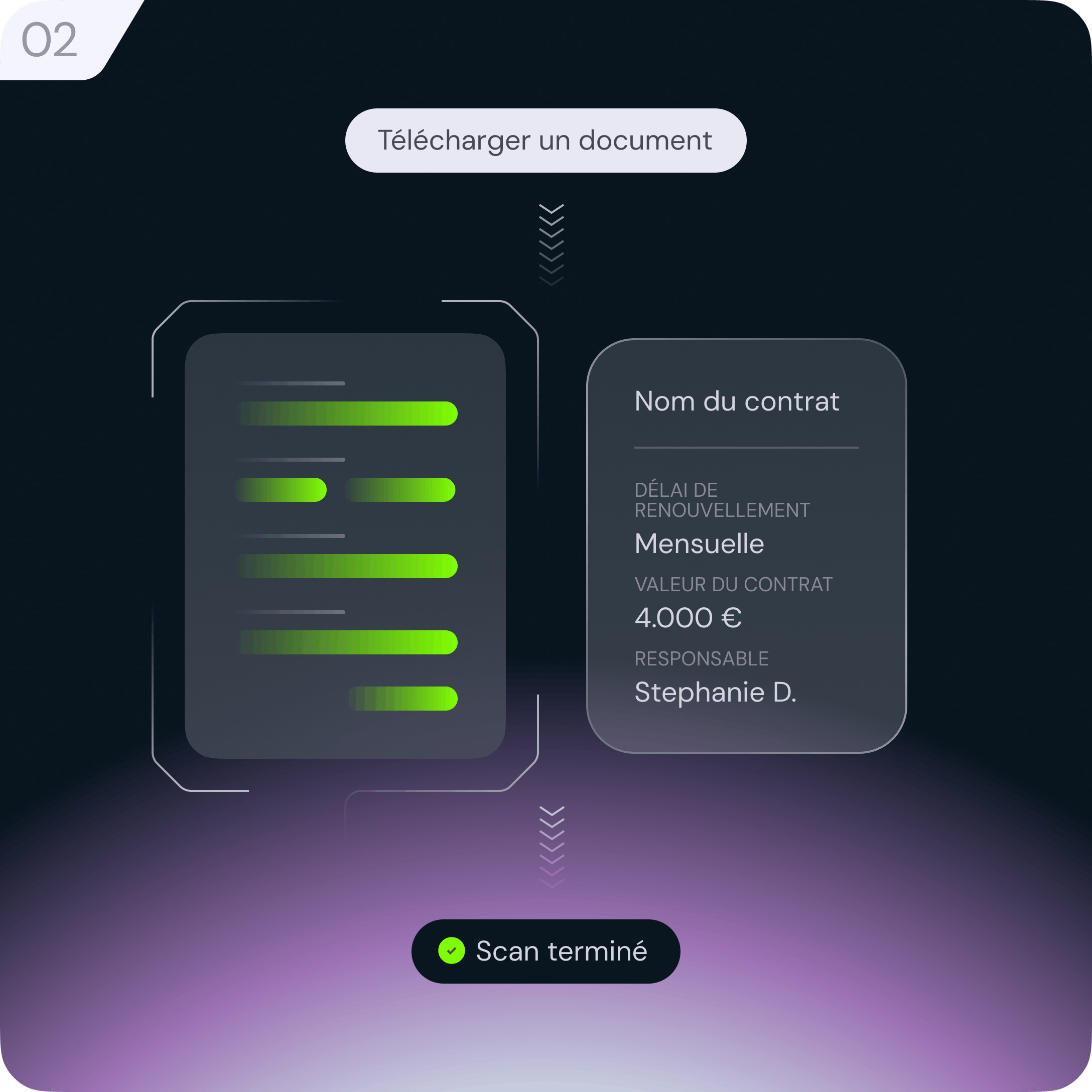Select the 02 step label
The image size is (1092, 1092).
pyautogui.click(x=49, y=40)
